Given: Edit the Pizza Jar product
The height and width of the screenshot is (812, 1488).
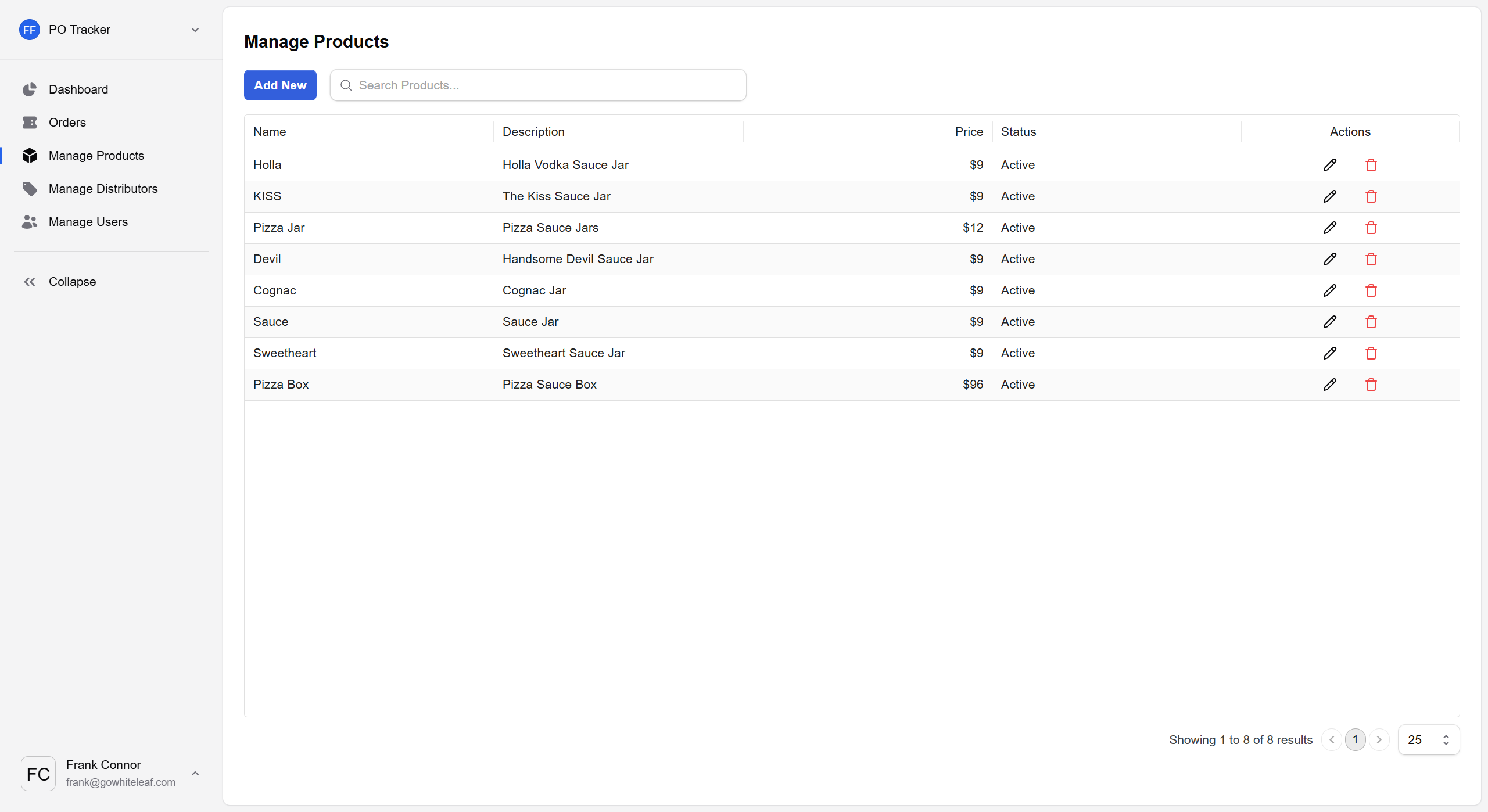Looking at the screenshot, I should point(1329,228).
